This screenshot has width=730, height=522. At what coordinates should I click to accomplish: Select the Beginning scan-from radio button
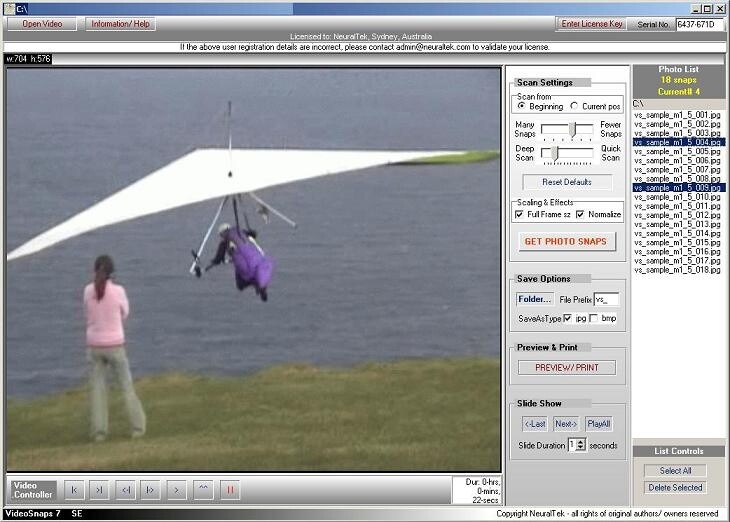tap(521, 106)
